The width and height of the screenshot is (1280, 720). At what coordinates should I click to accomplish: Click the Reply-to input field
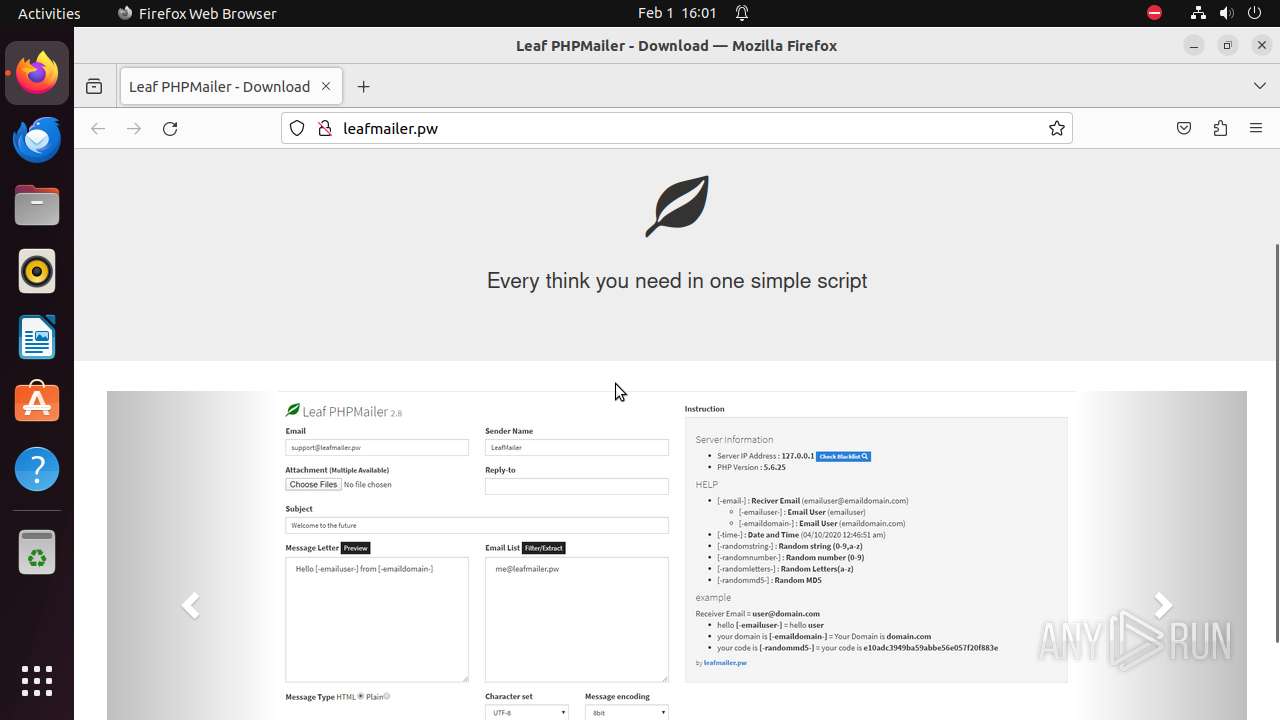(577, 486)
